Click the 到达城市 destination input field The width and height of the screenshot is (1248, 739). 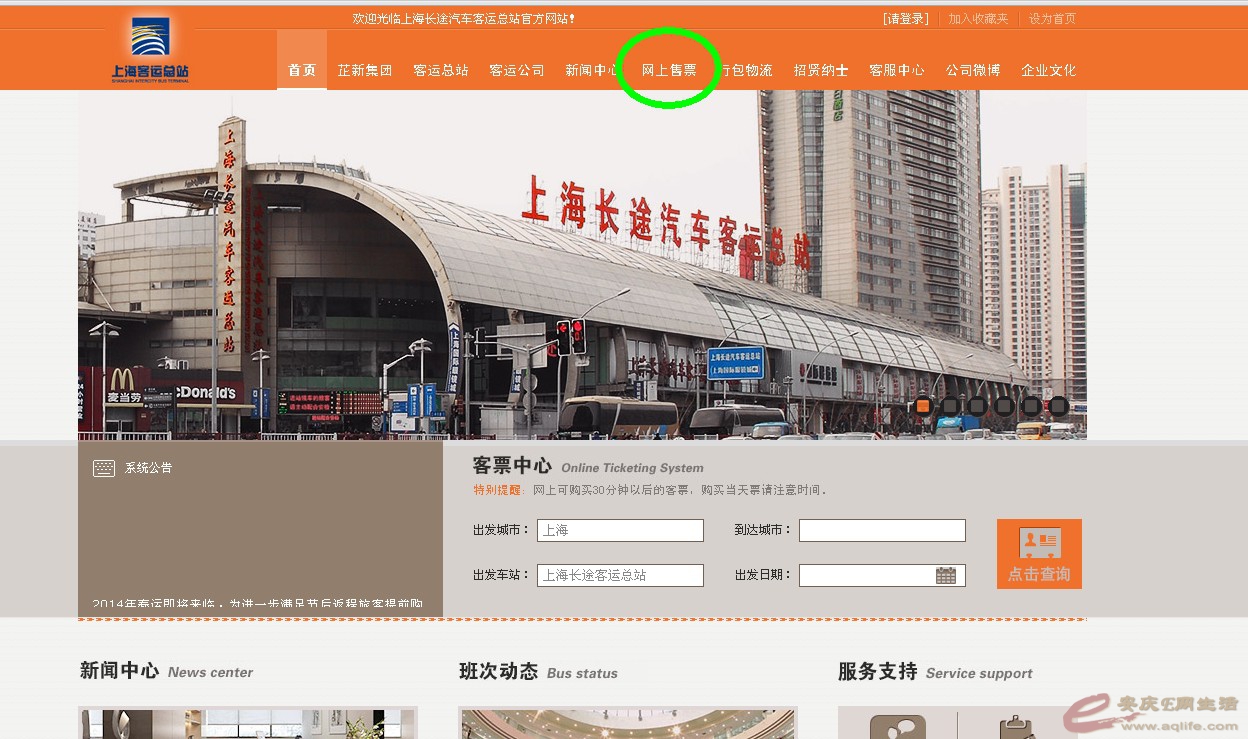pyautogui.click(x=882, y=530)
